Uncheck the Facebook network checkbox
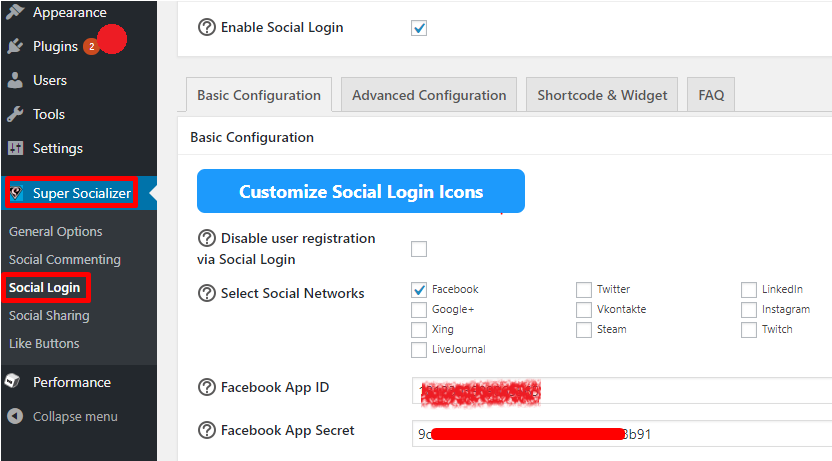 click(419, 290)
